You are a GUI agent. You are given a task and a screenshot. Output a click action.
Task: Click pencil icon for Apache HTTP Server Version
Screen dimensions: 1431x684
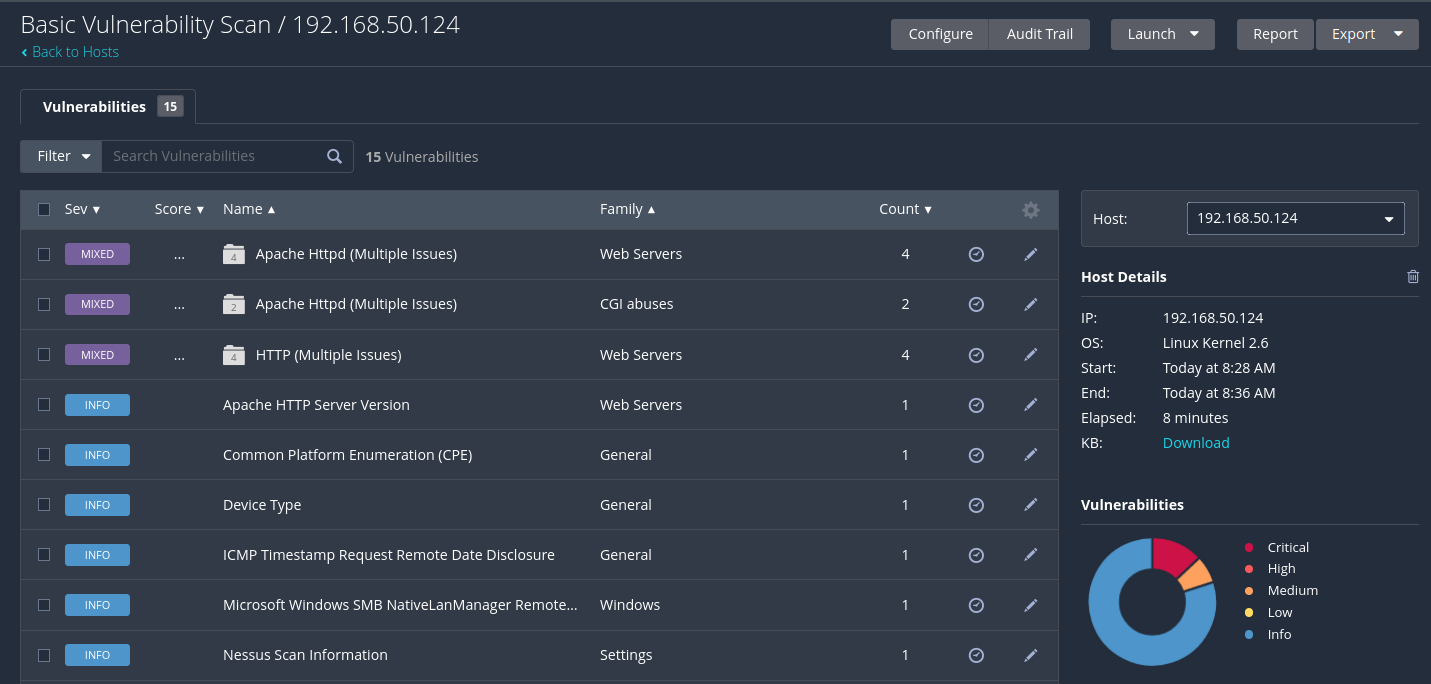[1031, 405]
